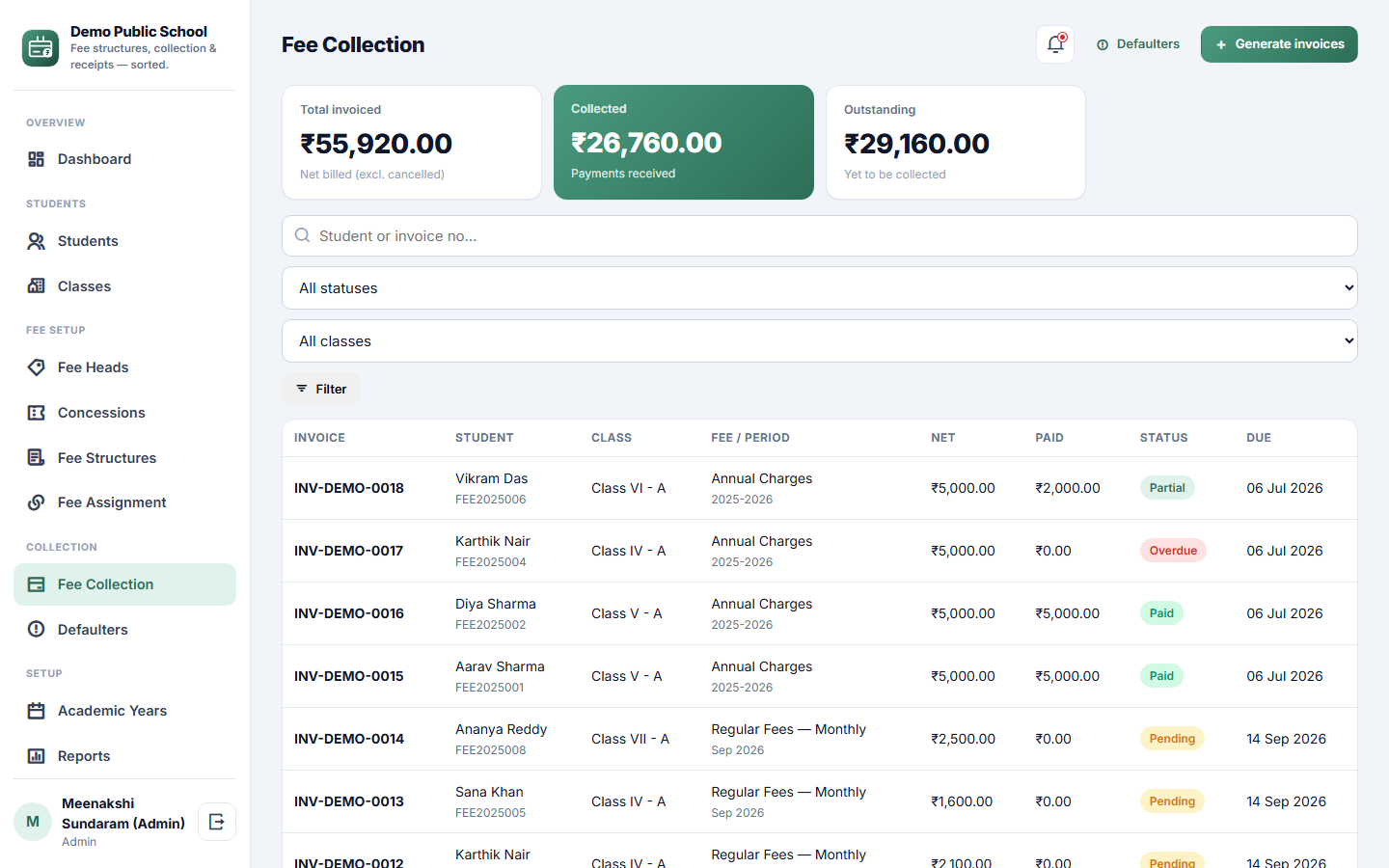Click student name Aarav Sharma
Viewport: 1389px width, 868px height.
pos(500,666)
